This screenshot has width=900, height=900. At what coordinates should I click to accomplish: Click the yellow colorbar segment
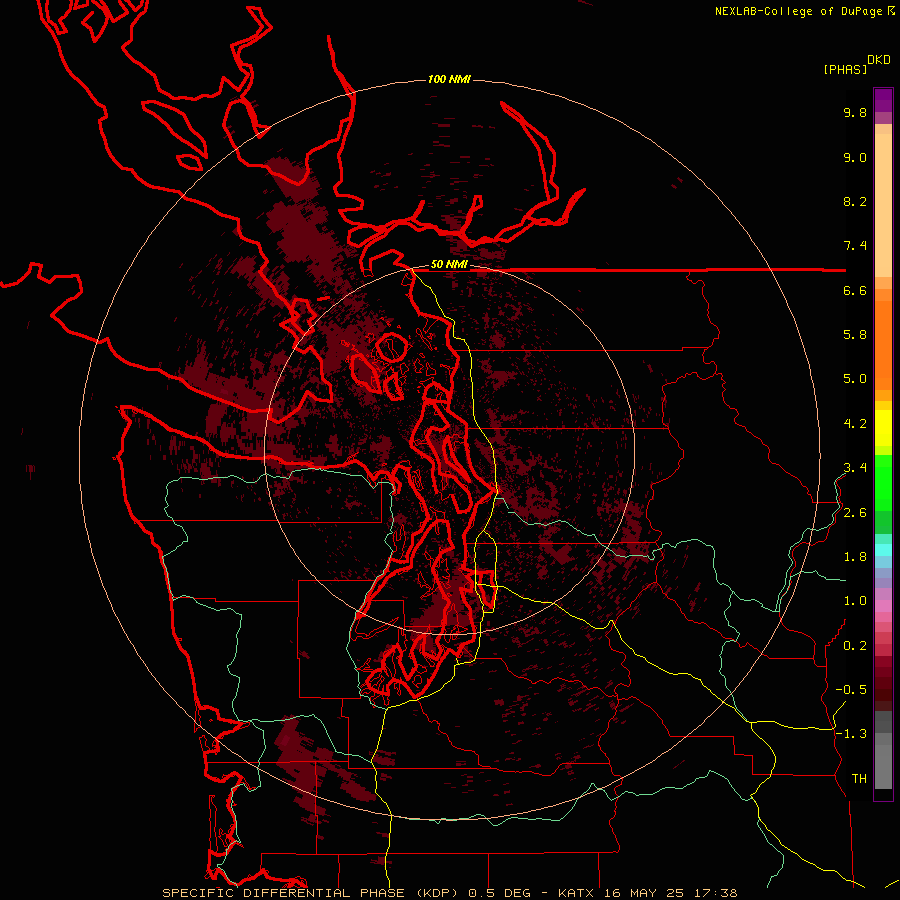pyautogui.click(x=883, y=428)
